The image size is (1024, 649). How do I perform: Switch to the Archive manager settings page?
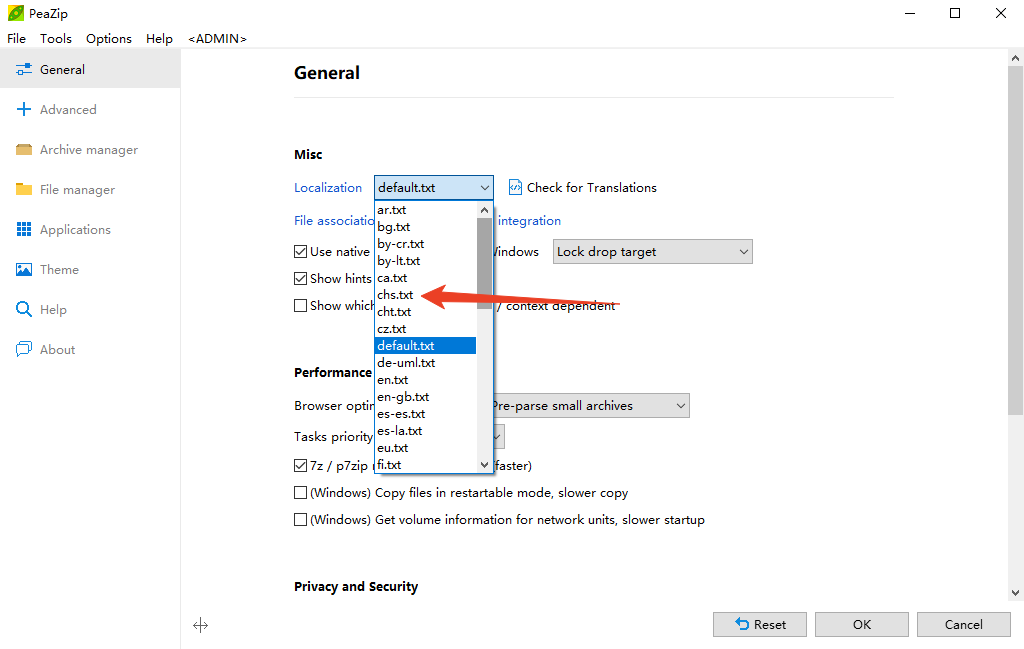click(x=90, y=150)
